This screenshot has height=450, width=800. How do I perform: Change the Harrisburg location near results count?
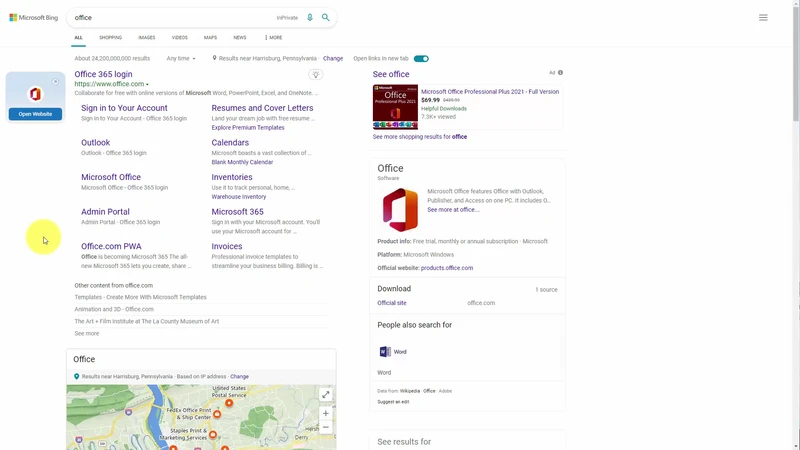(333, 59)
